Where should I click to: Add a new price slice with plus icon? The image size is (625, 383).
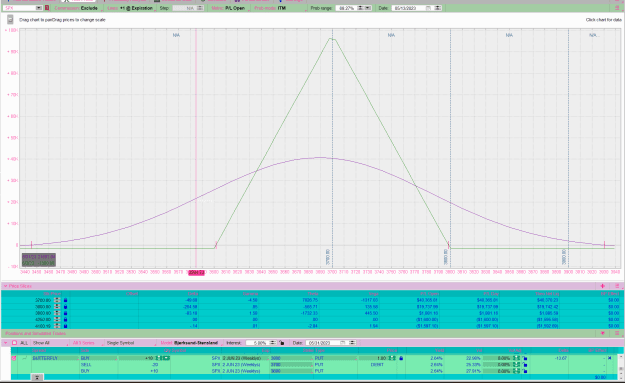point(602,286)
